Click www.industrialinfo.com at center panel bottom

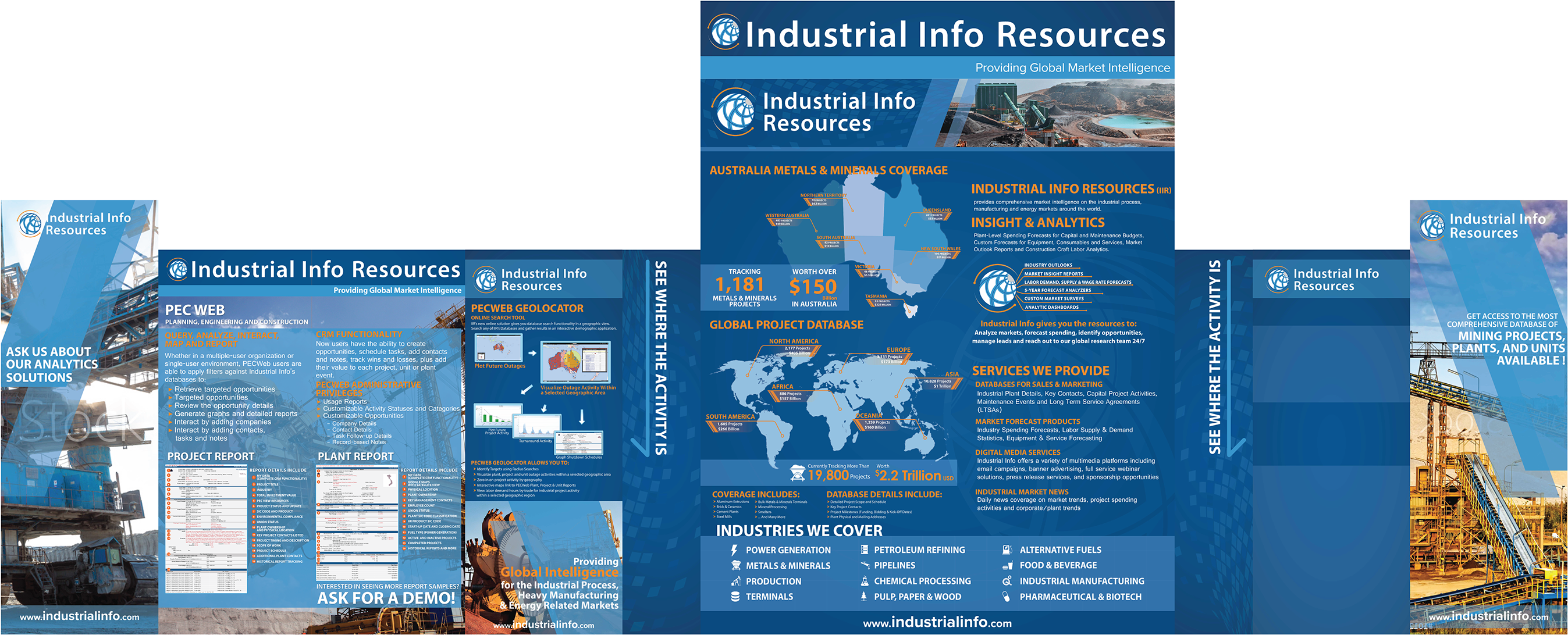click(x=937, y=622)
